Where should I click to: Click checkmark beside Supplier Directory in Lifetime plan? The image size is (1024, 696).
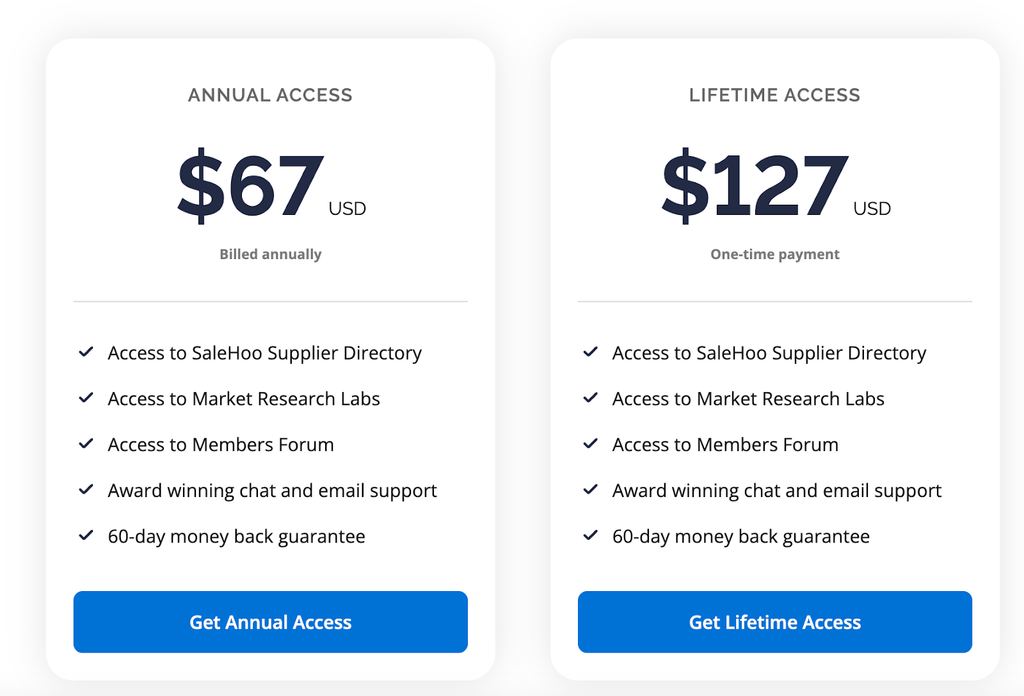590,353
